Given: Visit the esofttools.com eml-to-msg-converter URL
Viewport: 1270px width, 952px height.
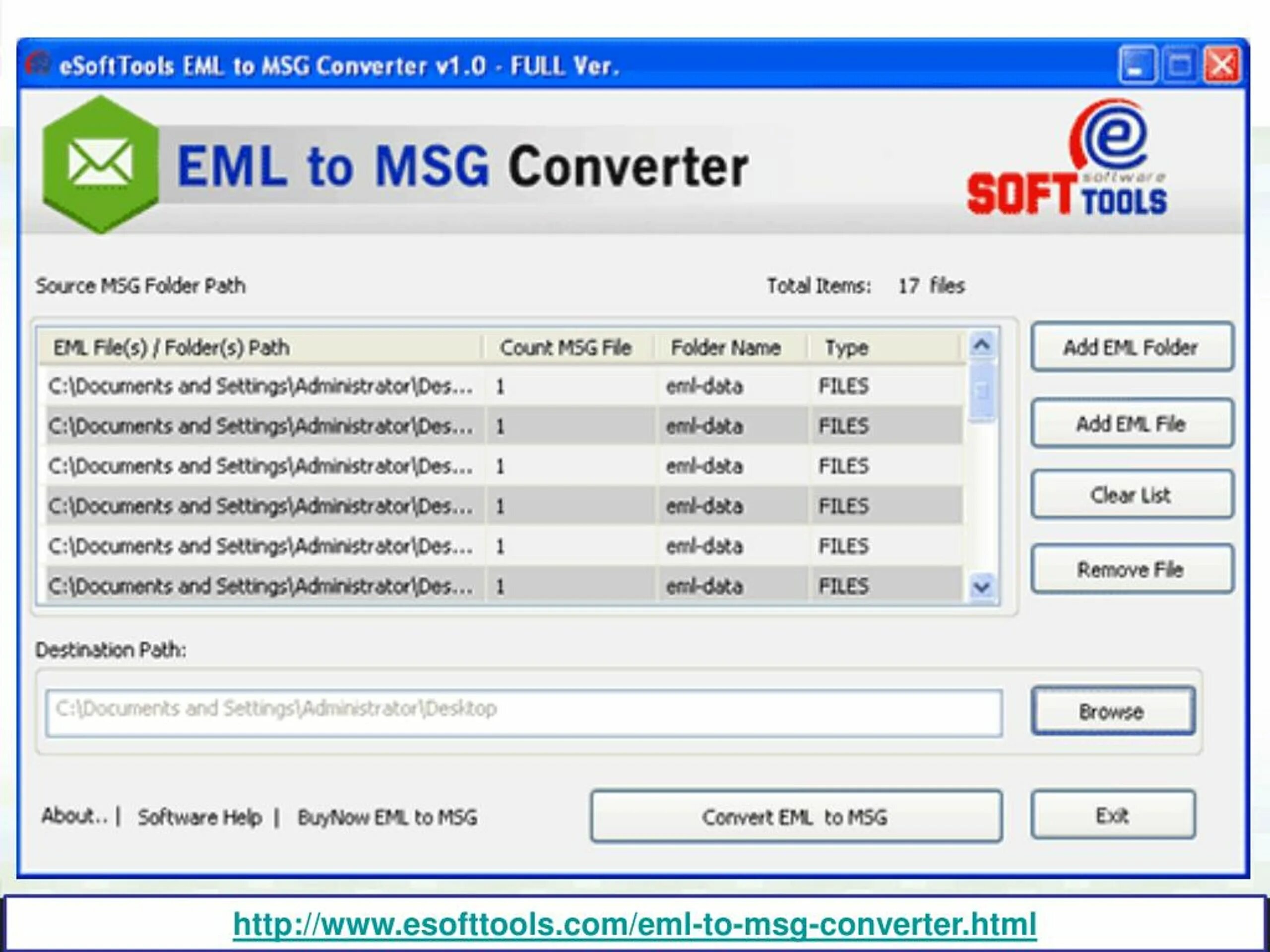Looking at the screenshot, I should [635, 924].
